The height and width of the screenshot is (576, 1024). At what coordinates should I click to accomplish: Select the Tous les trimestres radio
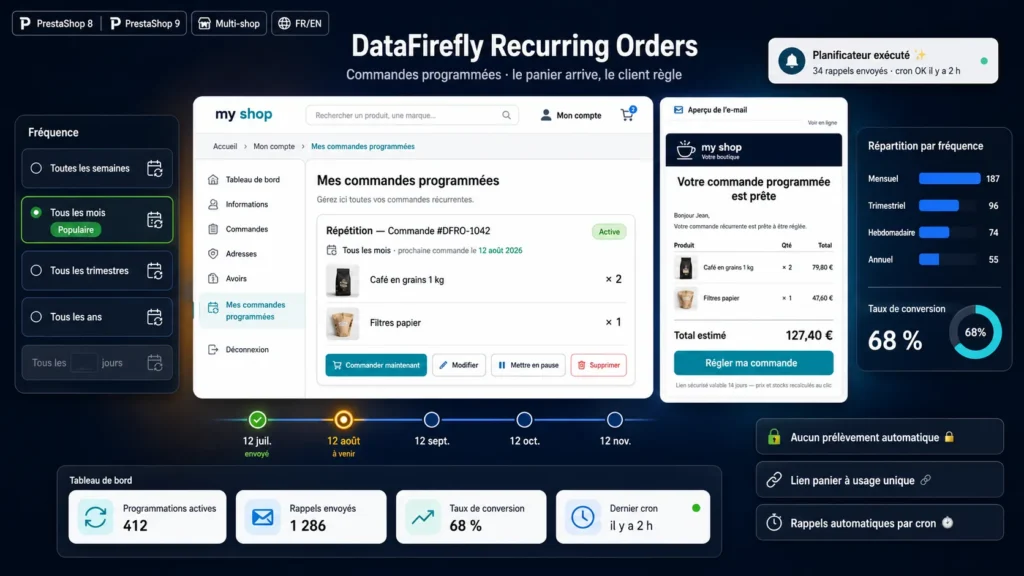pyautogui.click(x=36, y=270)
